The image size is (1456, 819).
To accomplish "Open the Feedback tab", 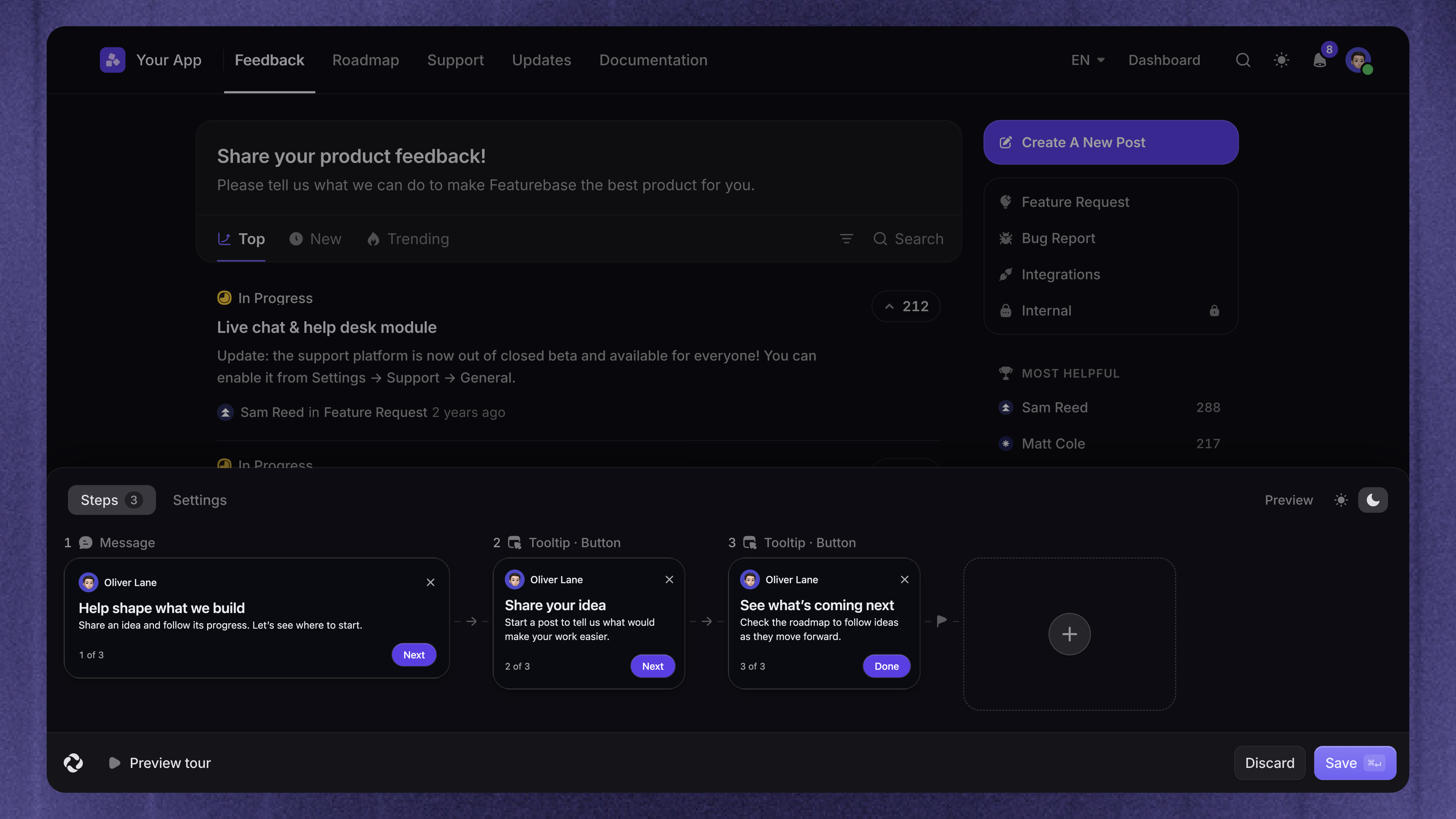I will [x=269, y=60].
